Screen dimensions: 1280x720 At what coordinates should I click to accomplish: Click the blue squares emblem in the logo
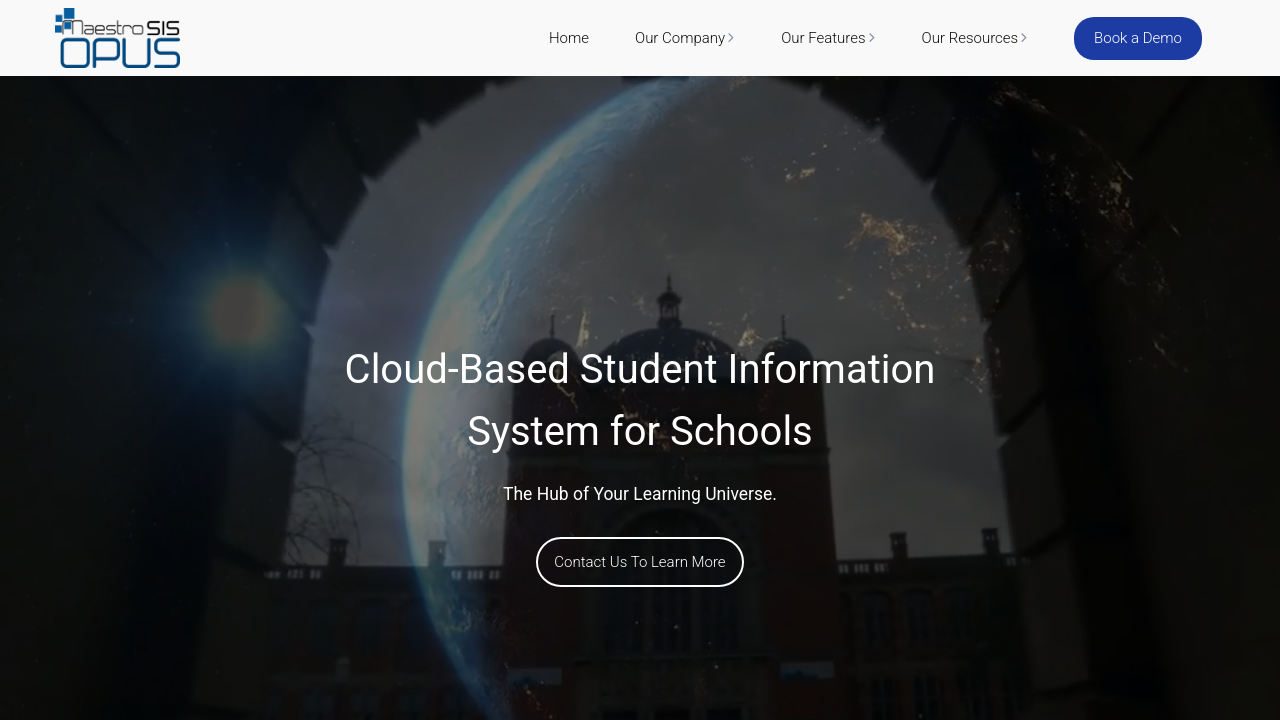[64, 19]
